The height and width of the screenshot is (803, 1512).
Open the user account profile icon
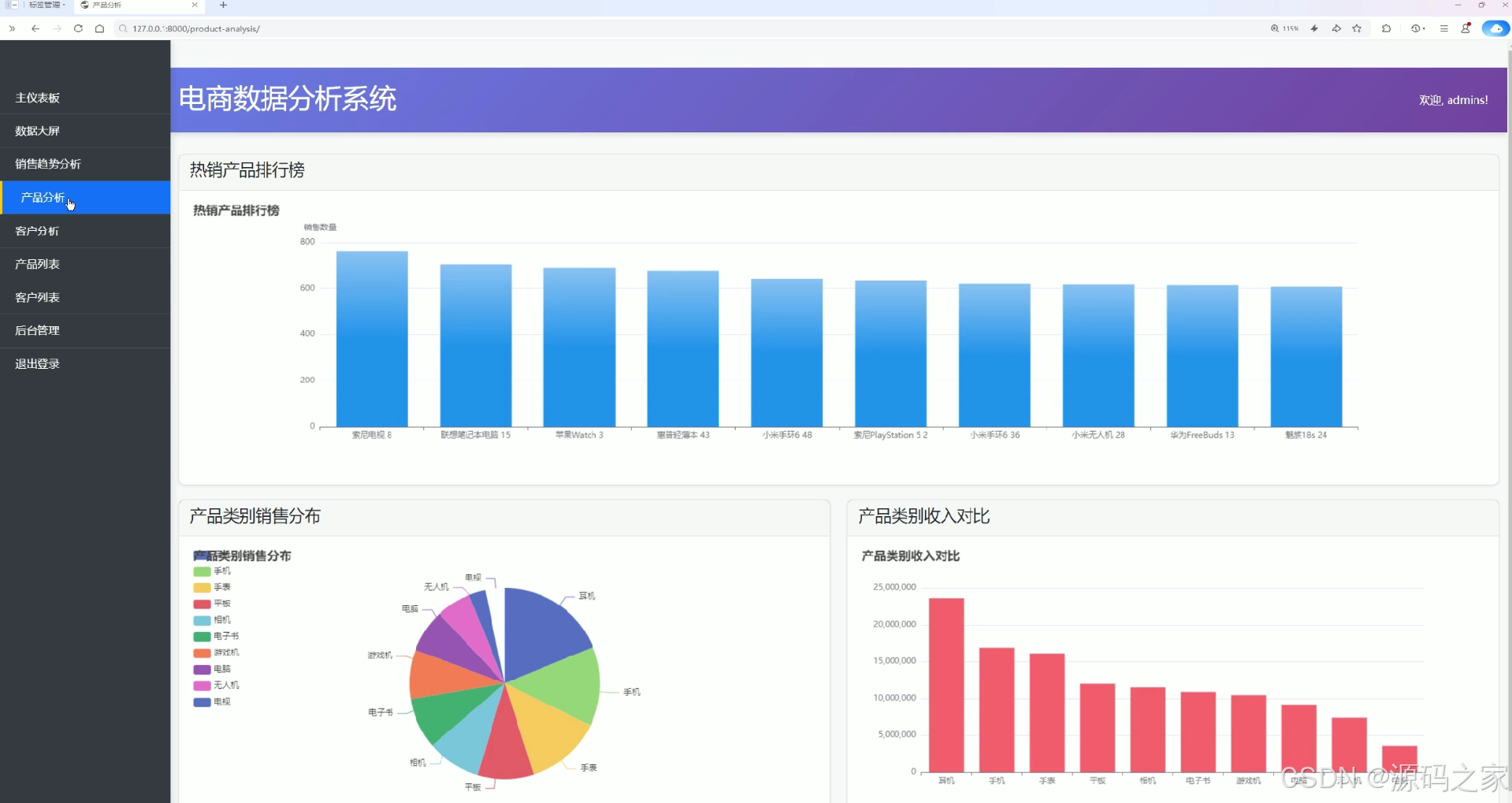tap(1466, 28)
